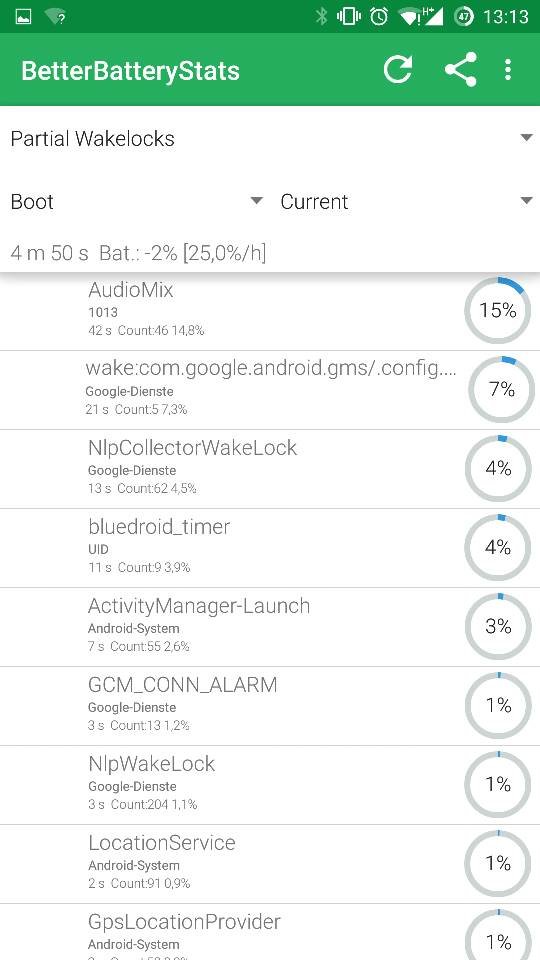Screen dimensions: 540x960
Task: Tap the 7% gauge for google gms wakelock
Action: click(501, 389)
